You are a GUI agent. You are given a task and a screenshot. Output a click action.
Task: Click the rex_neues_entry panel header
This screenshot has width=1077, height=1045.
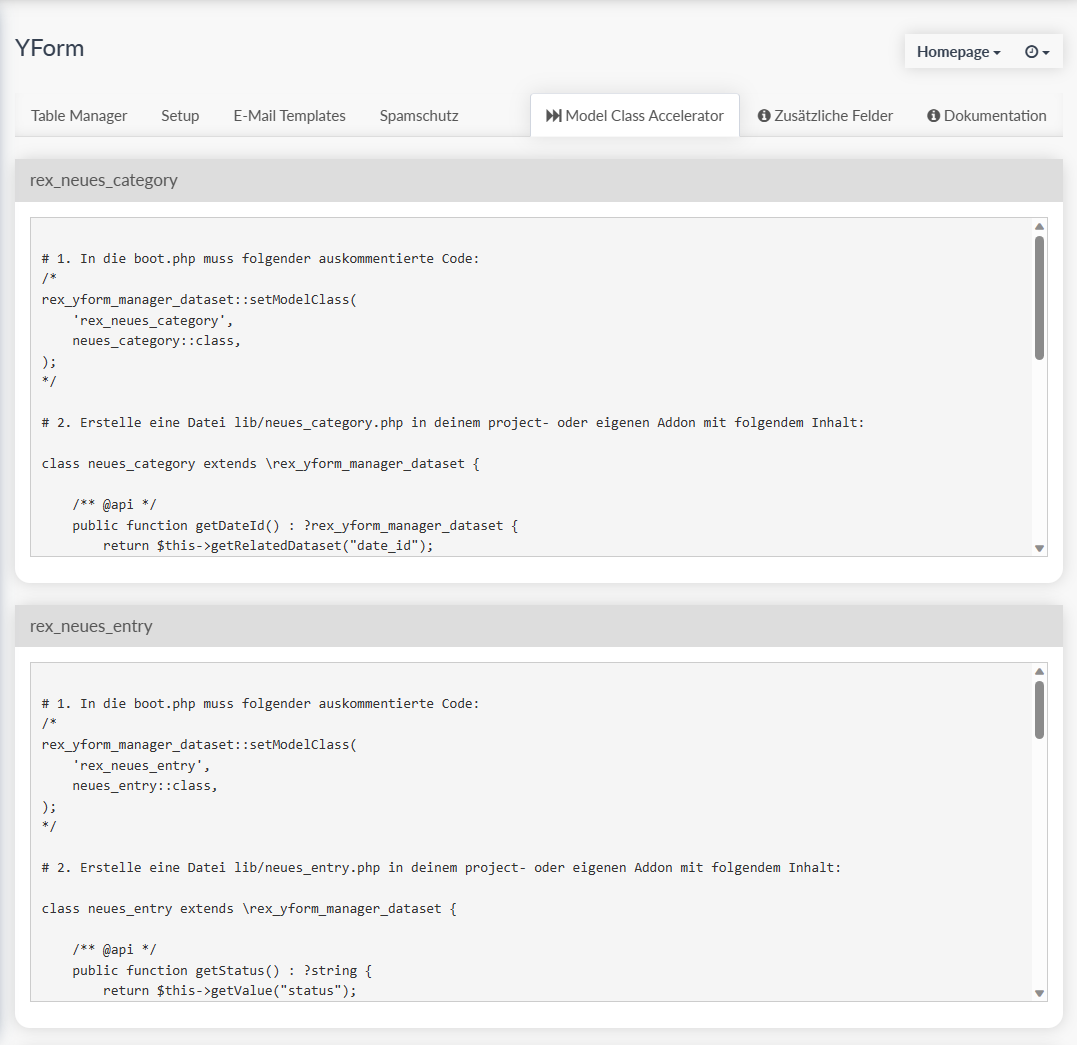(x=538, y=626)
